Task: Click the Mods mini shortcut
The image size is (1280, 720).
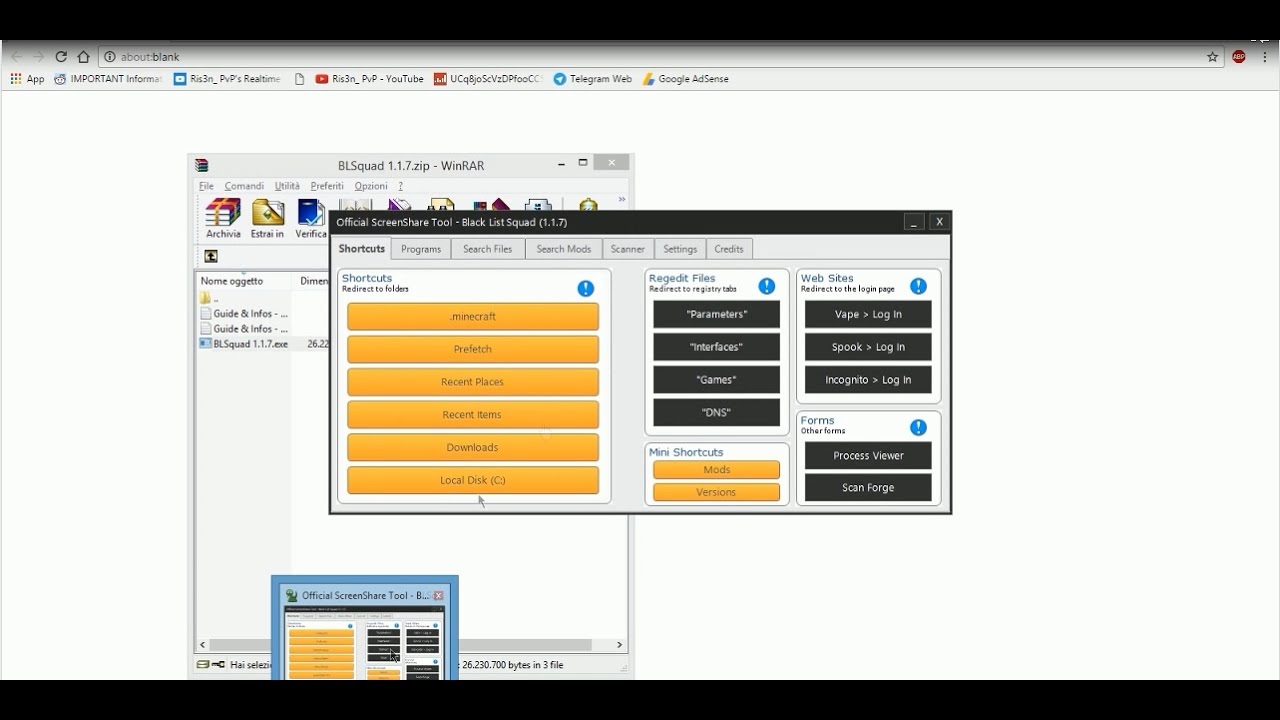Action: click(x=716, y=470)
